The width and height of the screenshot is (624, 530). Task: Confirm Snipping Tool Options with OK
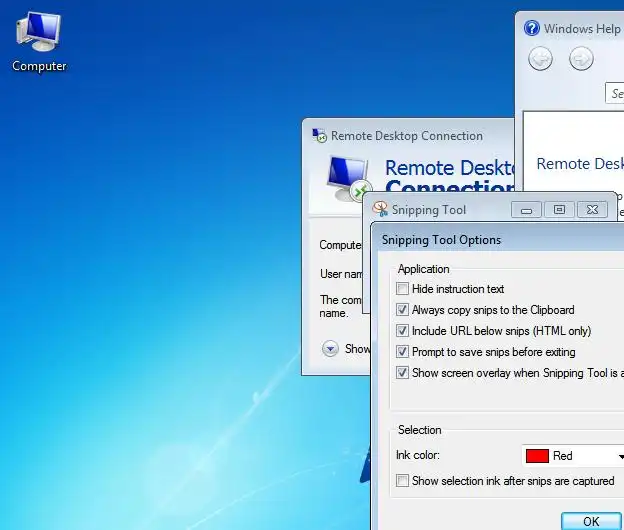click(x=591, y=521)
